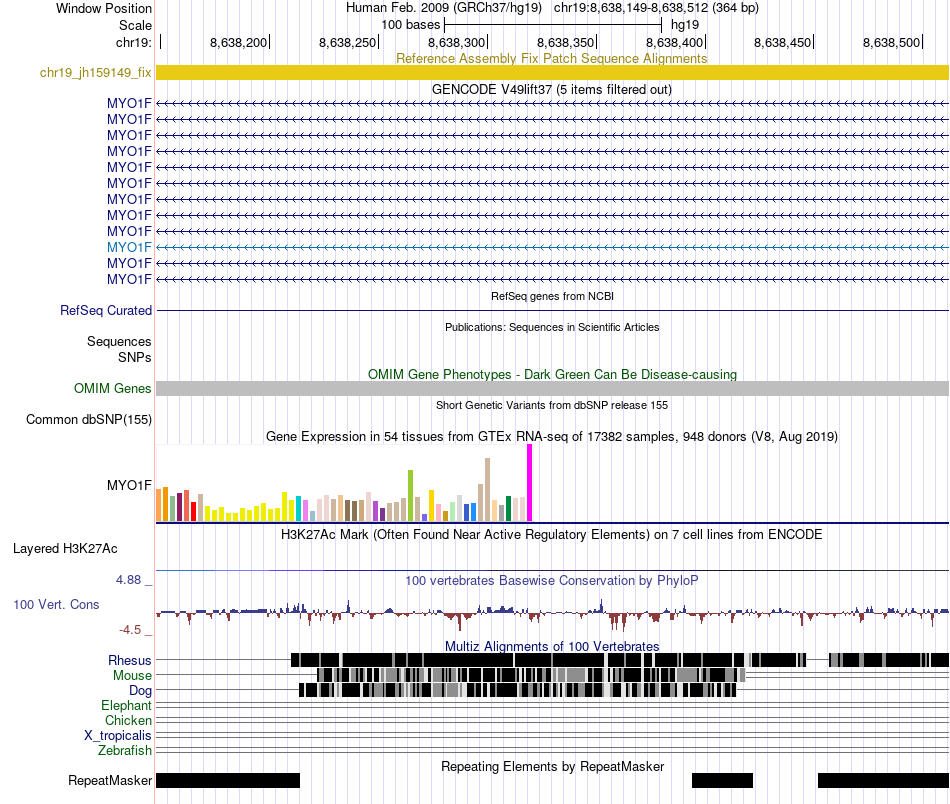Viewport: 950px width, 804px height.
Task: Click the 'RefSeq Curated' label
Action: 105,310
